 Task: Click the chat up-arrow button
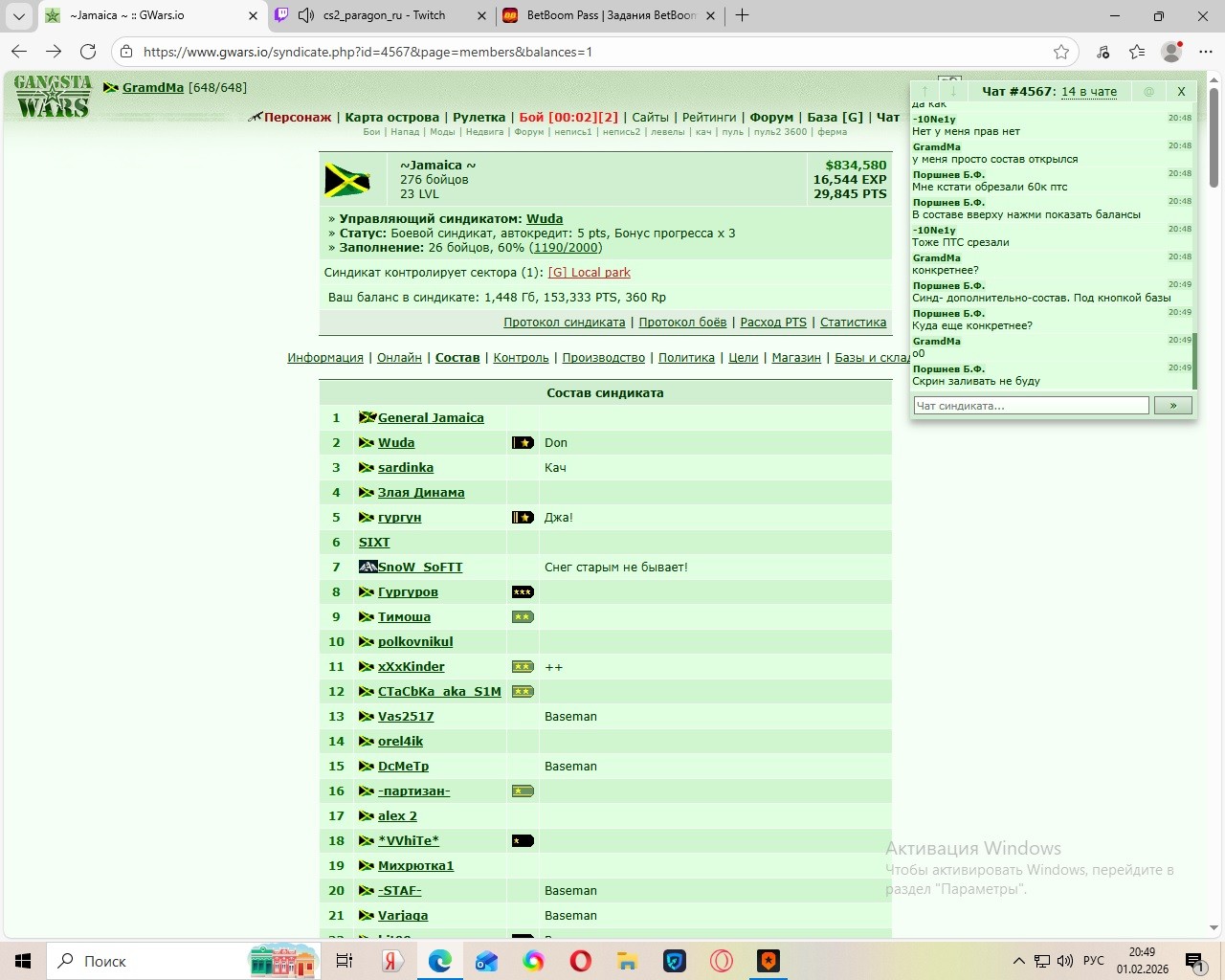point(925,91)
